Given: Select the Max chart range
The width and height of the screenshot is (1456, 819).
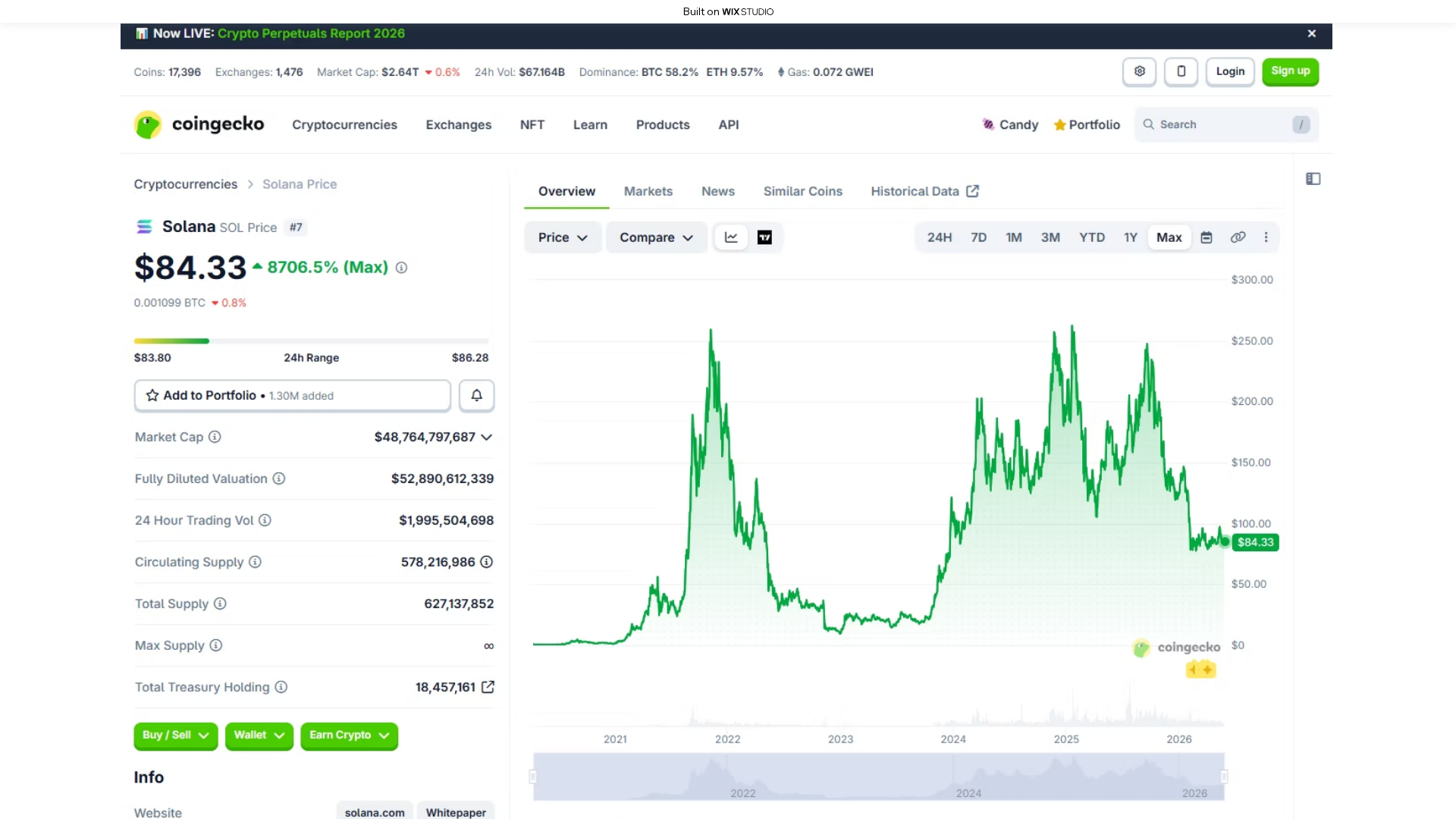Looking at the screenshot, I should tap(1169, 237).
